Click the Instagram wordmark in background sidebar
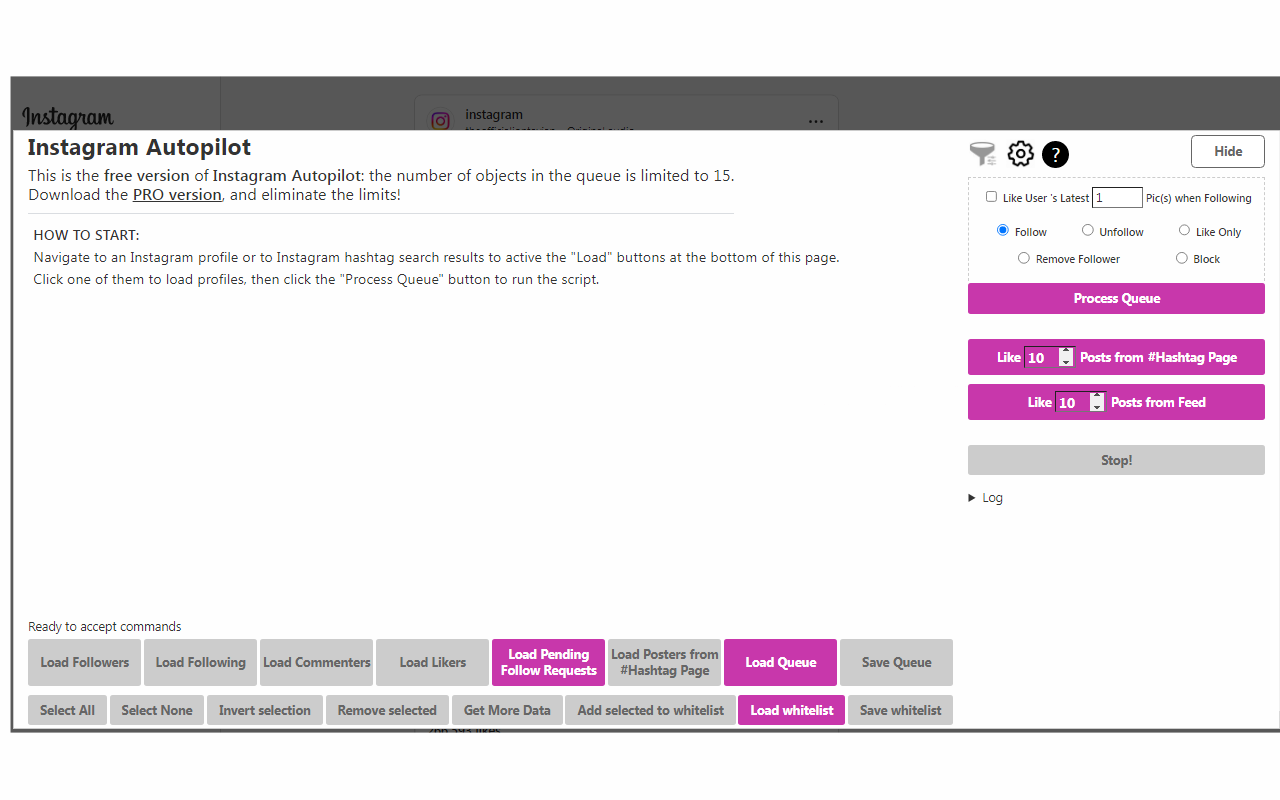1280x800 pixels. coord(68,118)
